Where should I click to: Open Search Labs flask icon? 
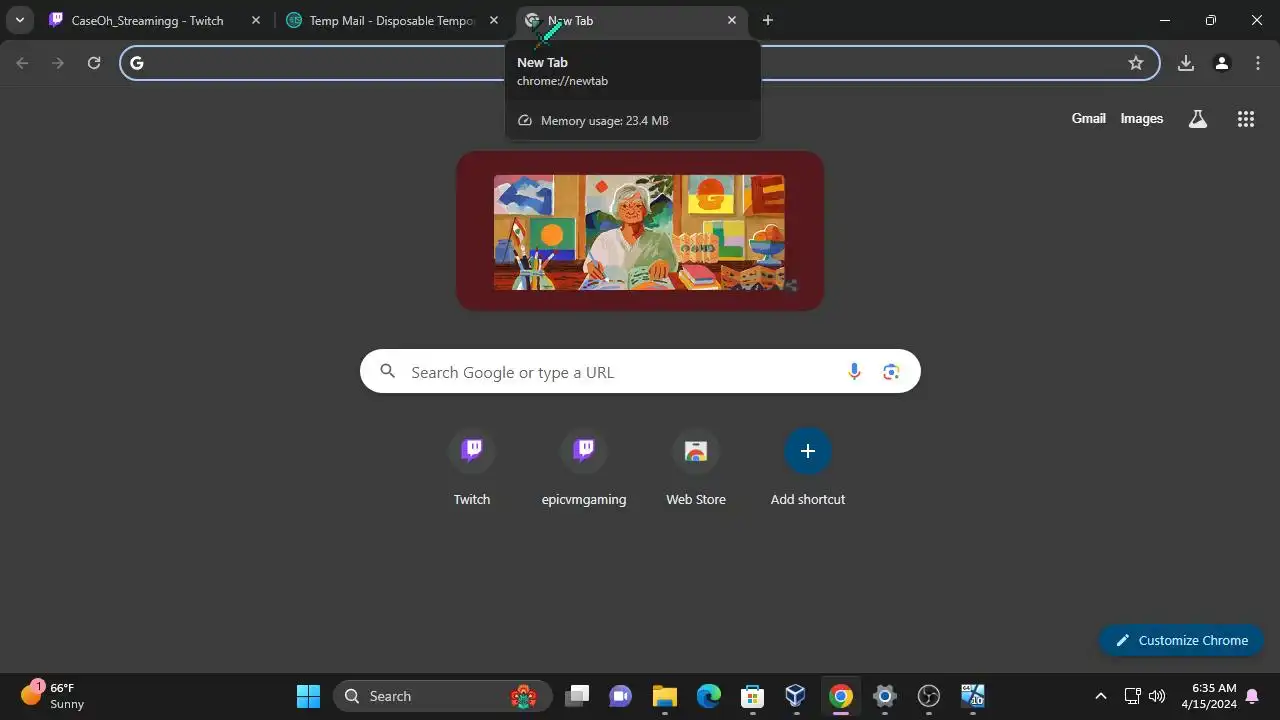point(1197,119)
